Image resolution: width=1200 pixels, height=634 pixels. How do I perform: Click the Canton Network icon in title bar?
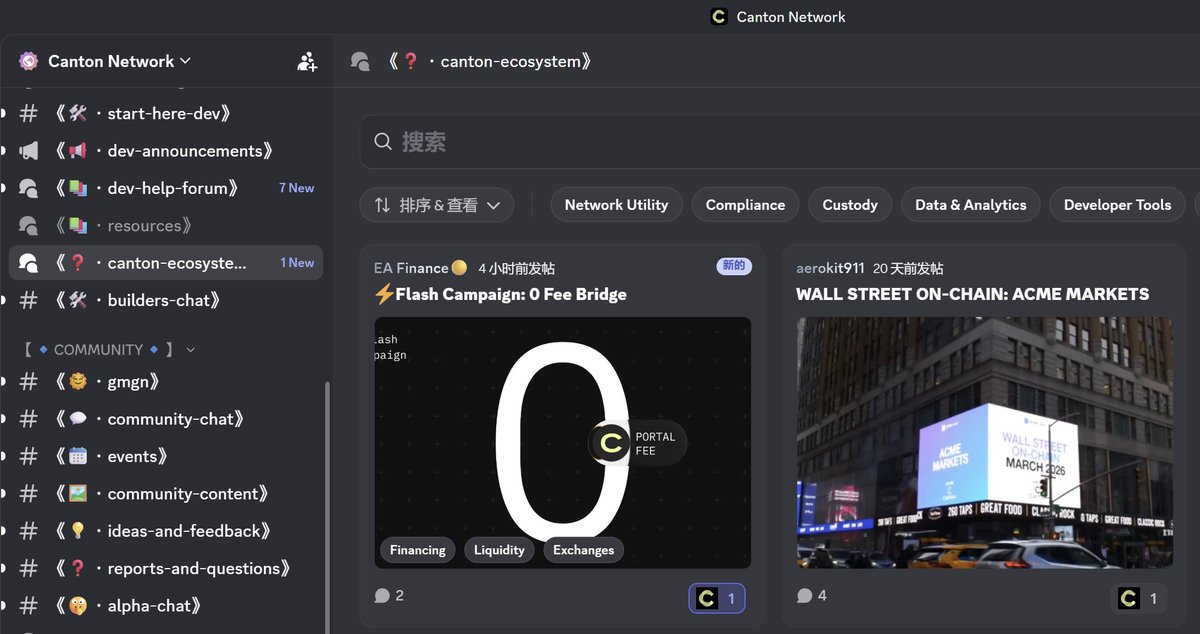[718, 17]
